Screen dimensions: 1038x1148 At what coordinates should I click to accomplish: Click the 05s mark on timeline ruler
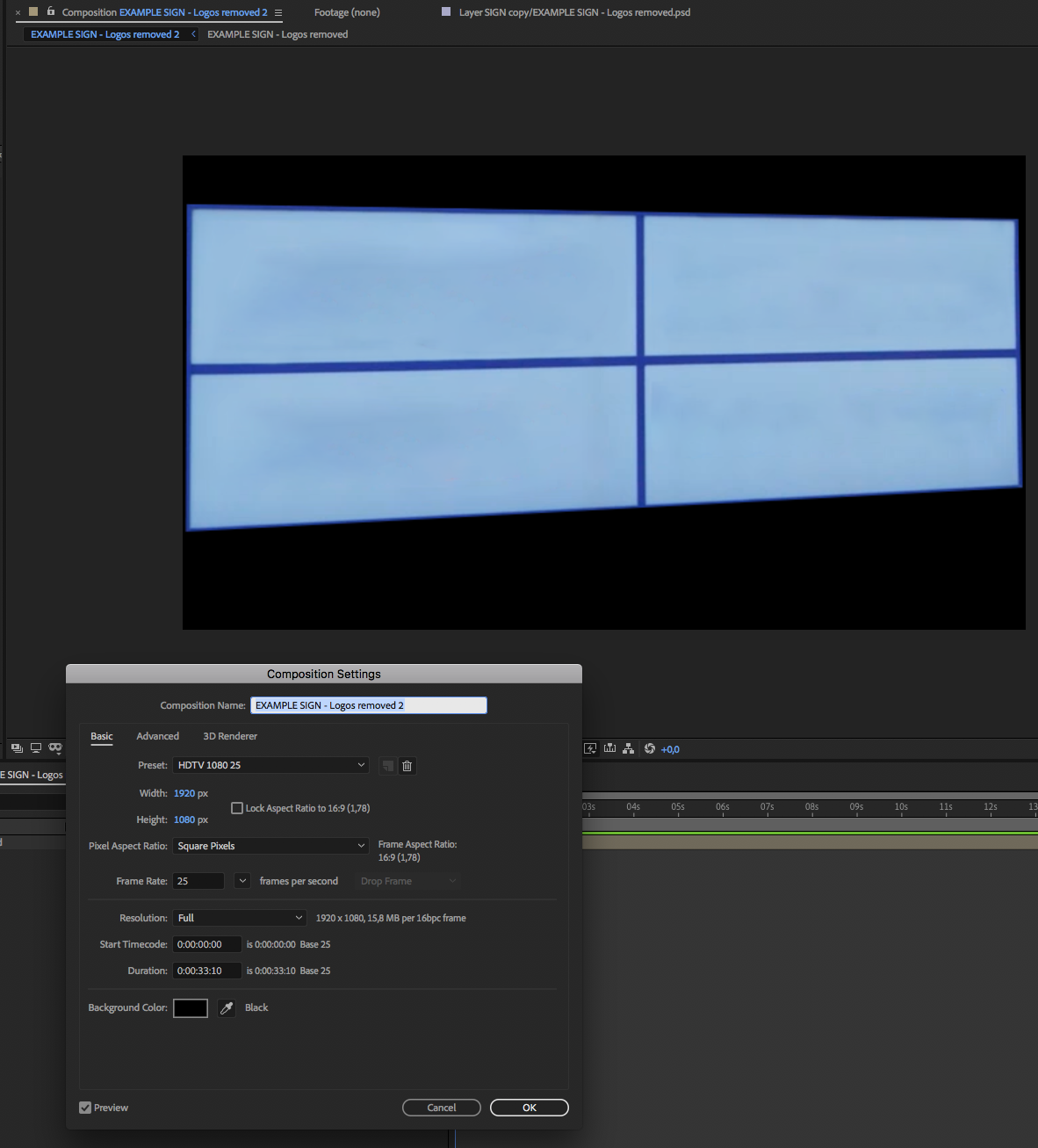tap(678, 807)
